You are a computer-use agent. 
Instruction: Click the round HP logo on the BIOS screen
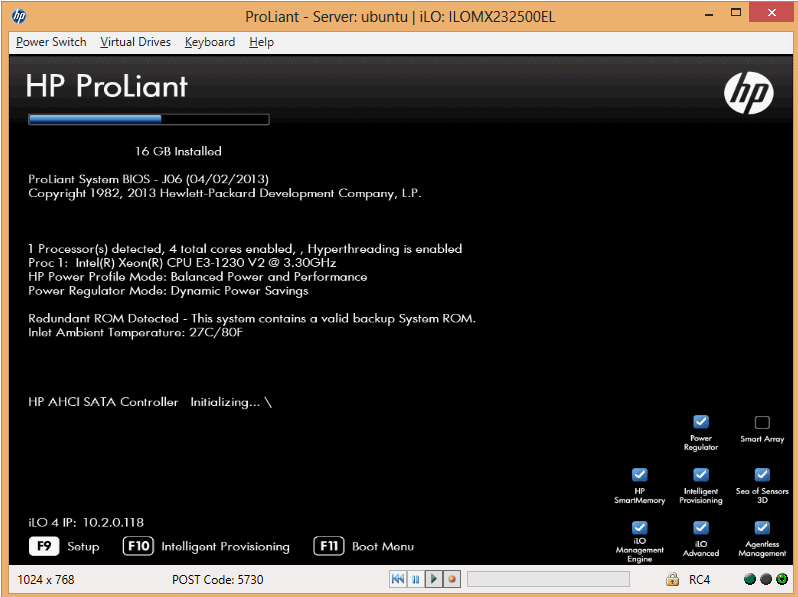coord(749,93)
